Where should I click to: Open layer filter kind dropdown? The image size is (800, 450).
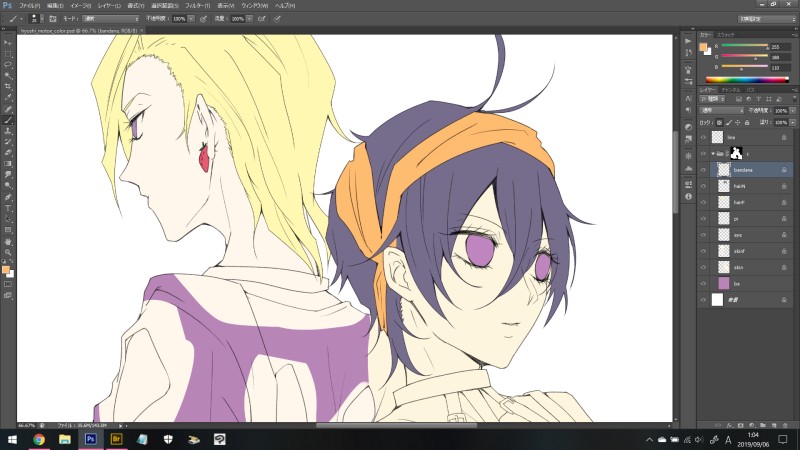pyautogui.click(x=712, y=99)
